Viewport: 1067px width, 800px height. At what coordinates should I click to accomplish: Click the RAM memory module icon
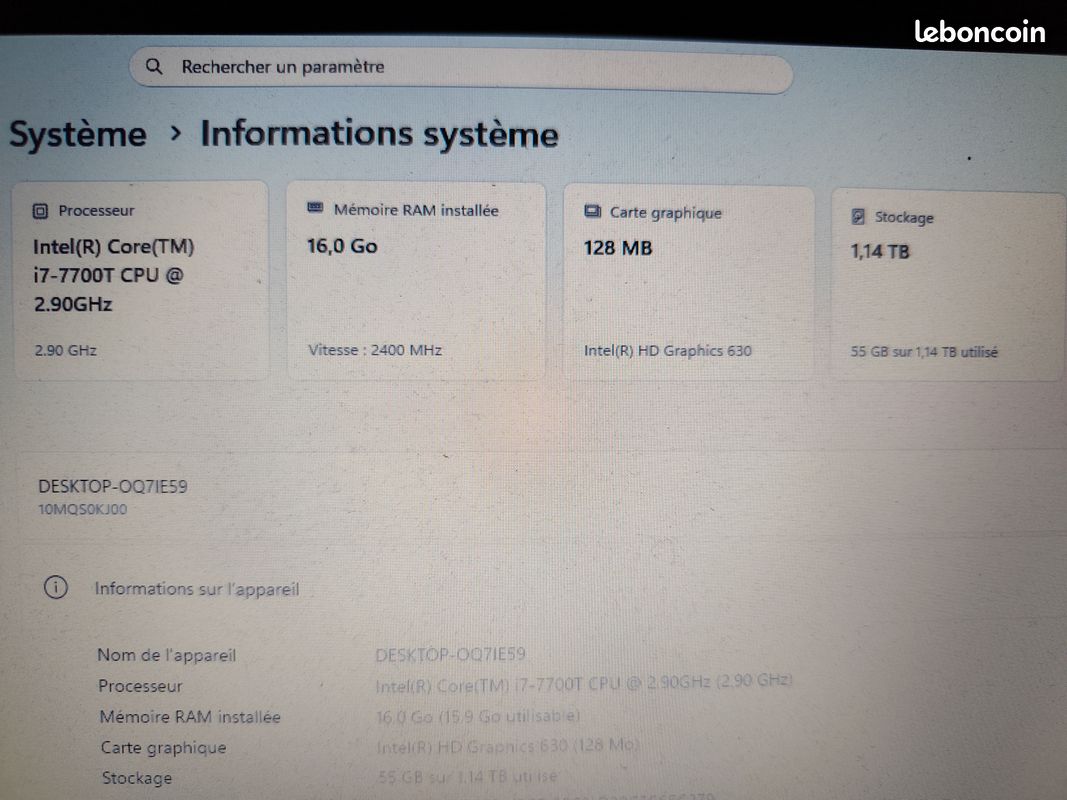315,207
